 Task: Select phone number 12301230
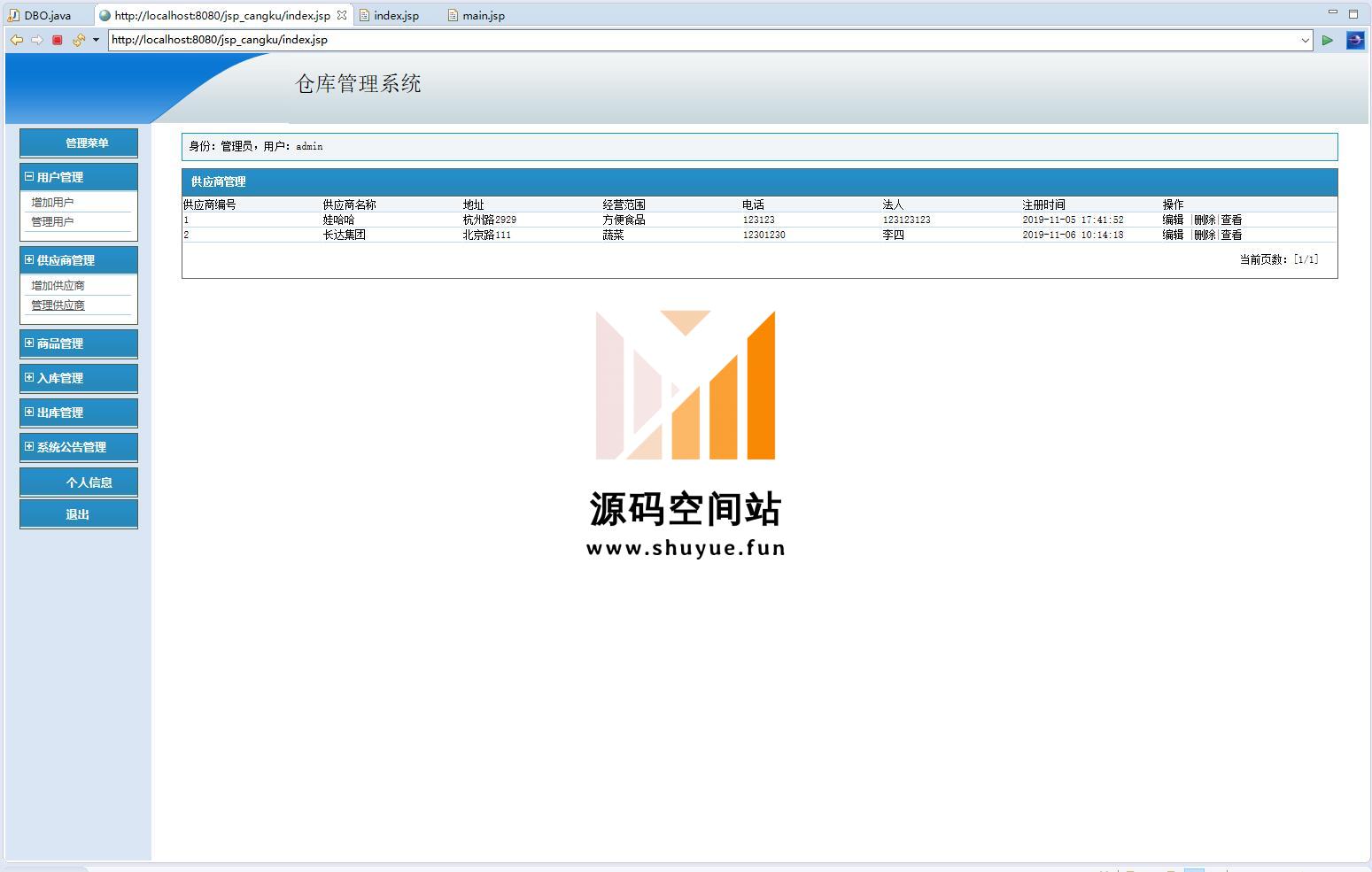point(764,235)
